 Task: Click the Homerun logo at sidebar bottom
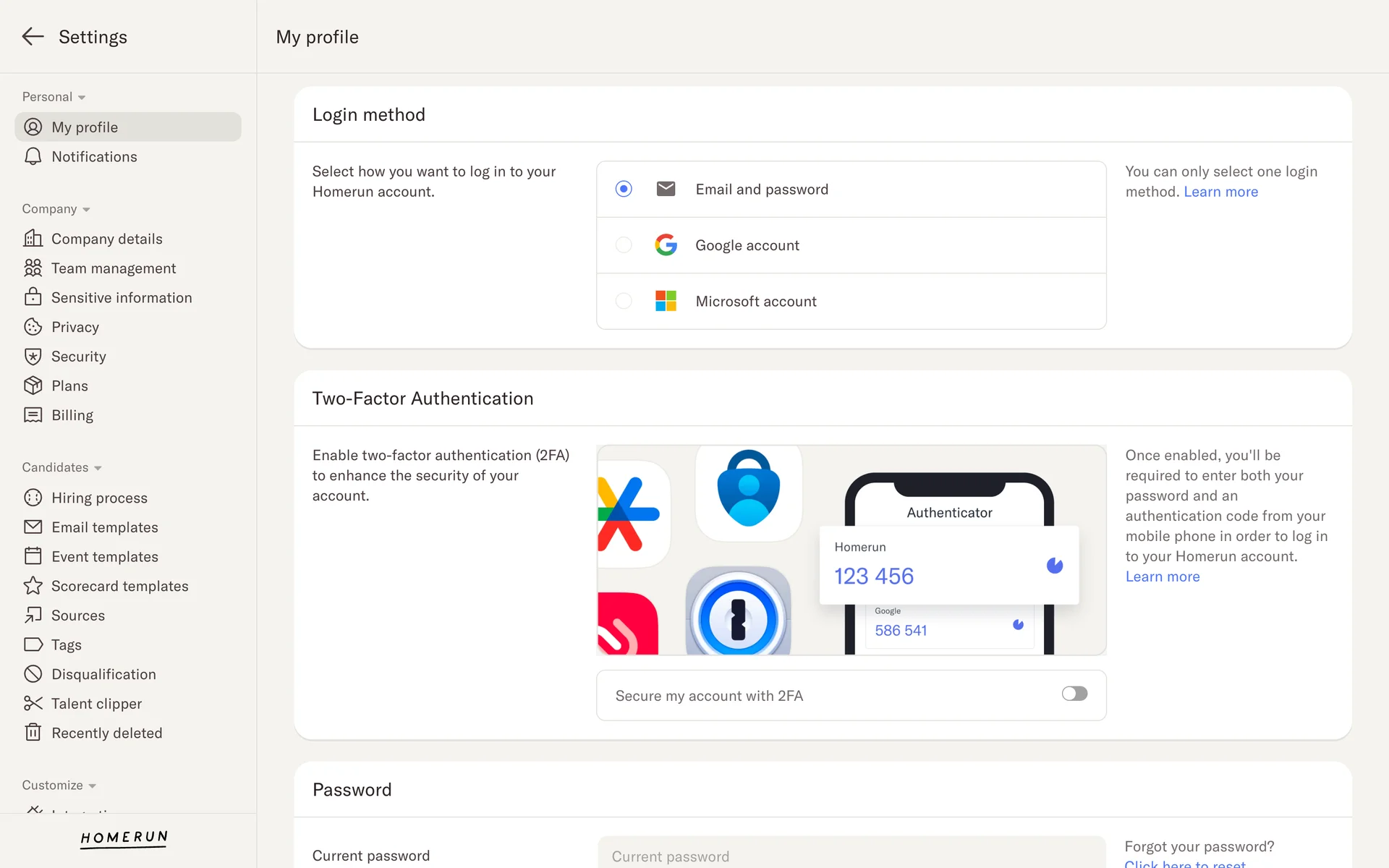[124, 838]
